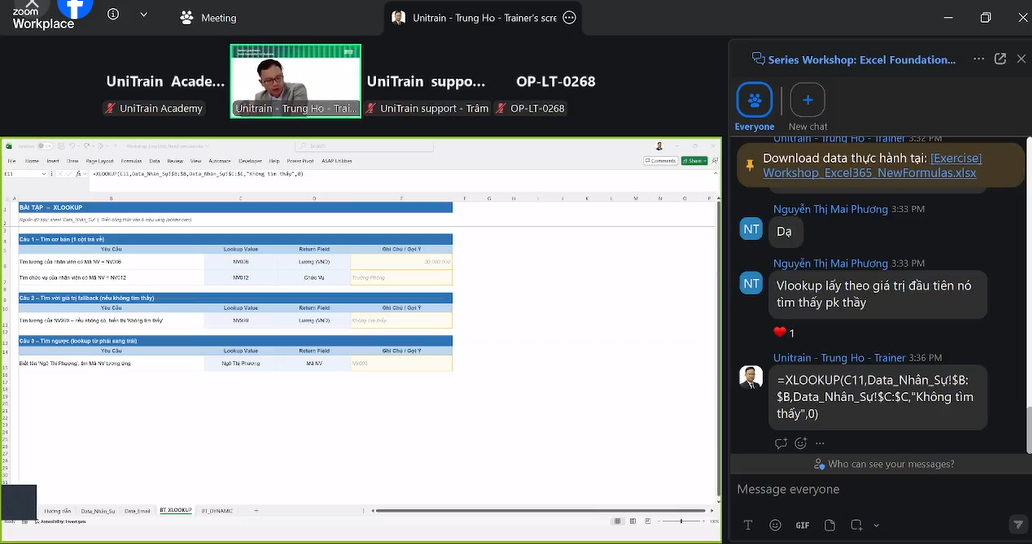Click 'Who can see your messages?'

884,464
